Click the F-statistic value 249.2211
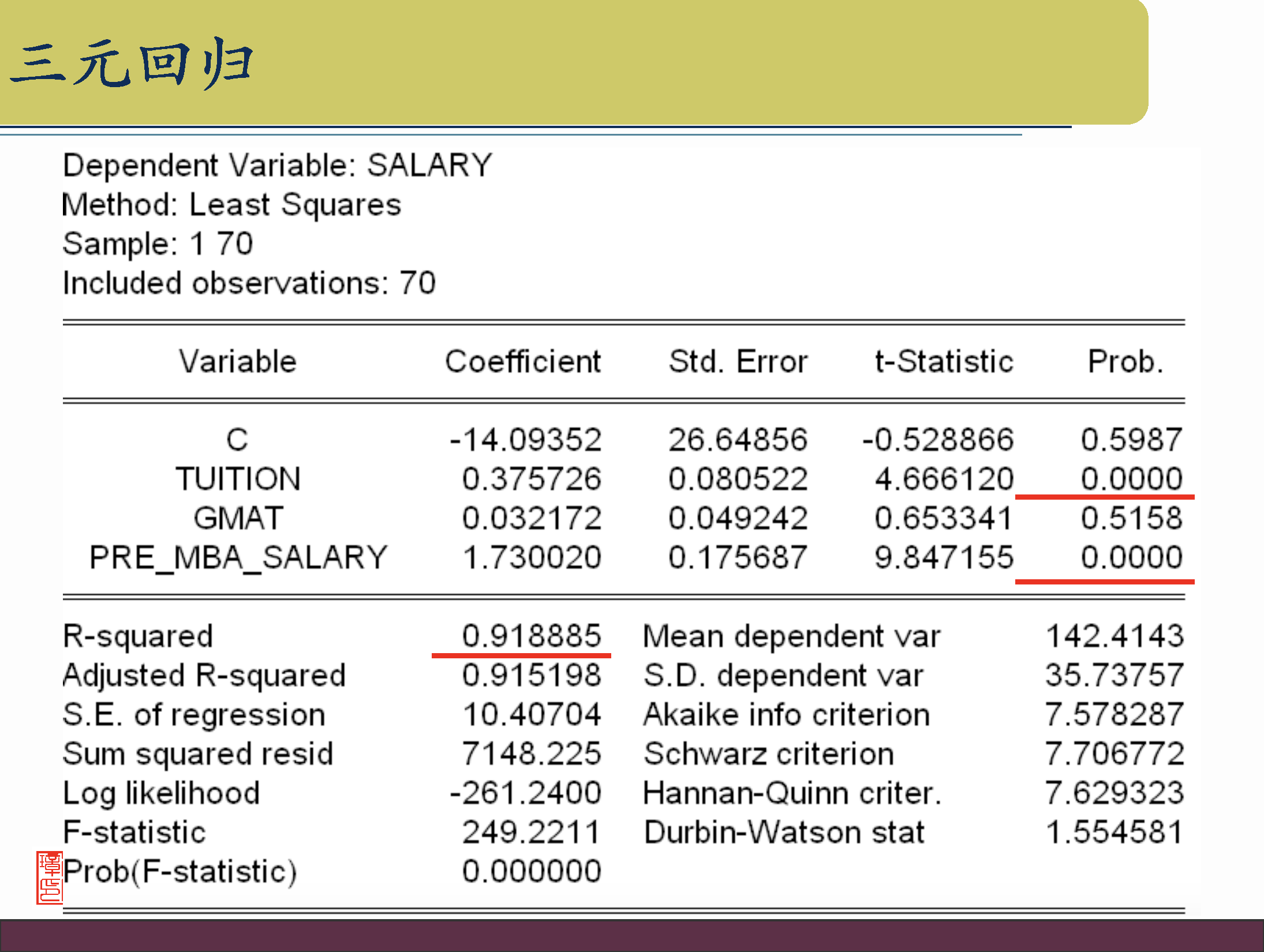Viewport: 1264px width, 952px height. coord(532,832)
